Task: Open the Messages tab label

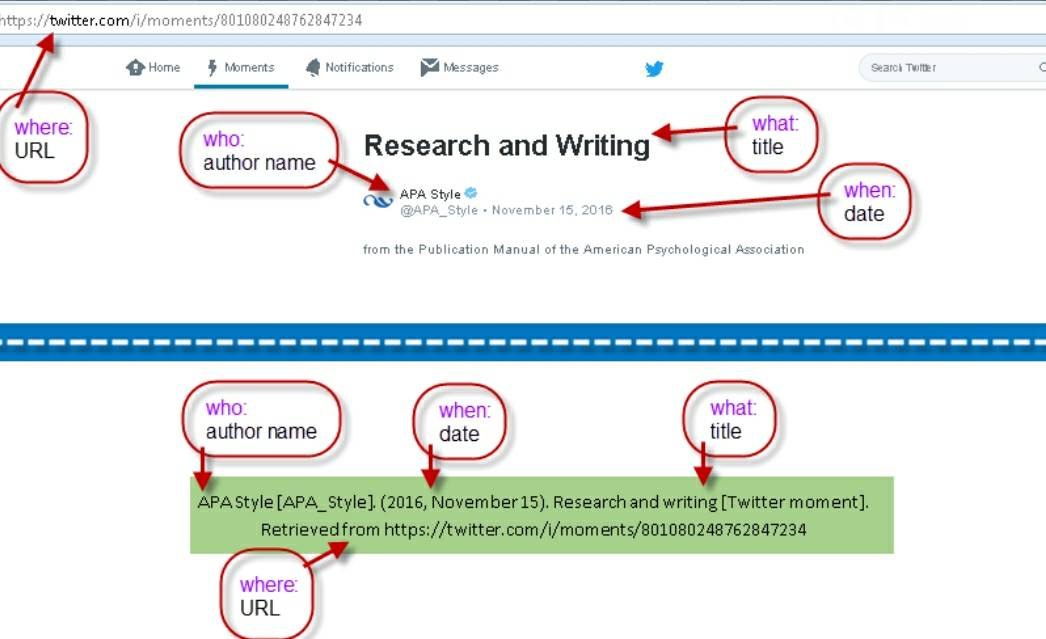Action: 471,67
